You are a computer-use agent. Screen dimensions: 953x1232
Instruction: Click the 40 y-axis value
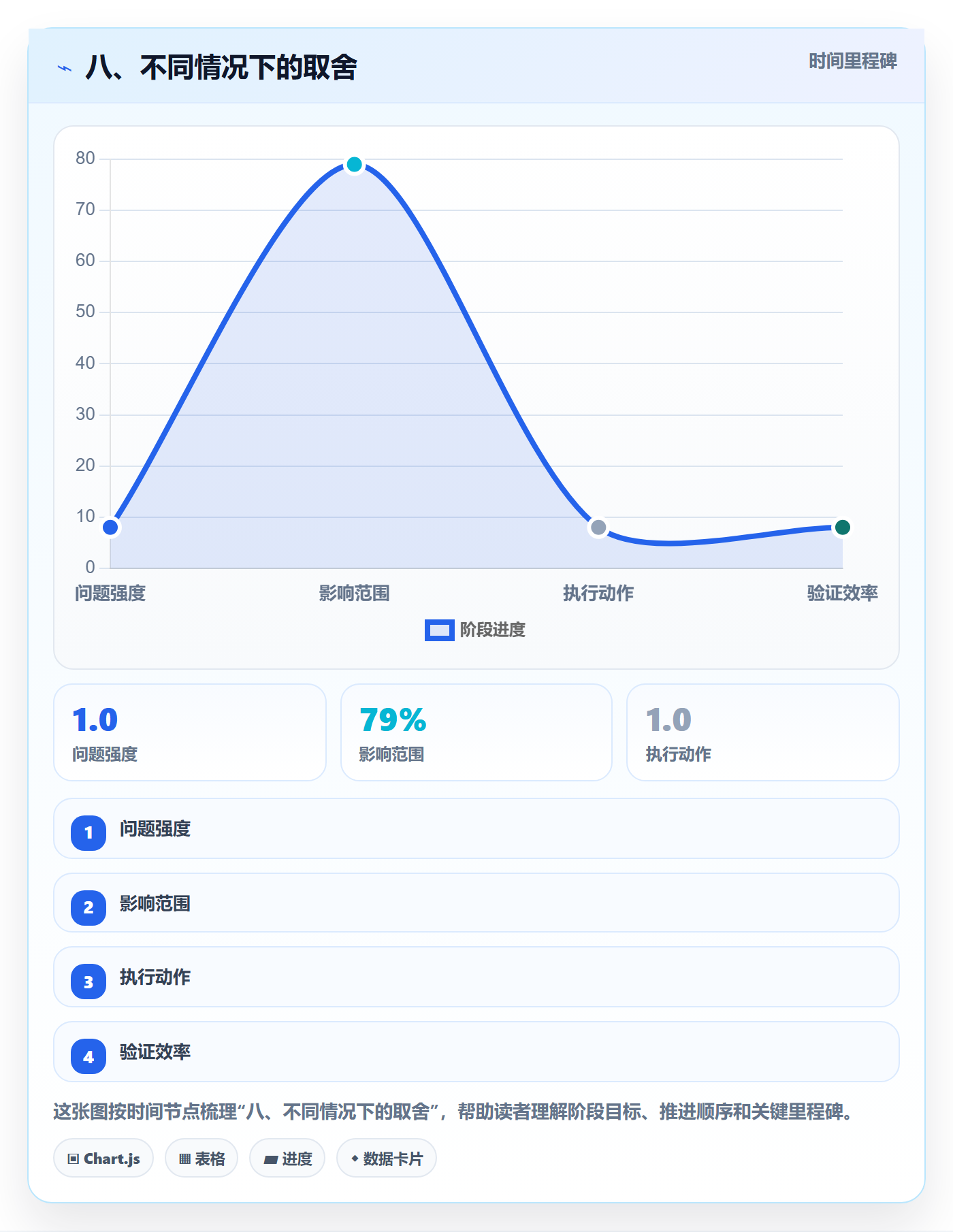pyautogui.click(x=85, y=363)
